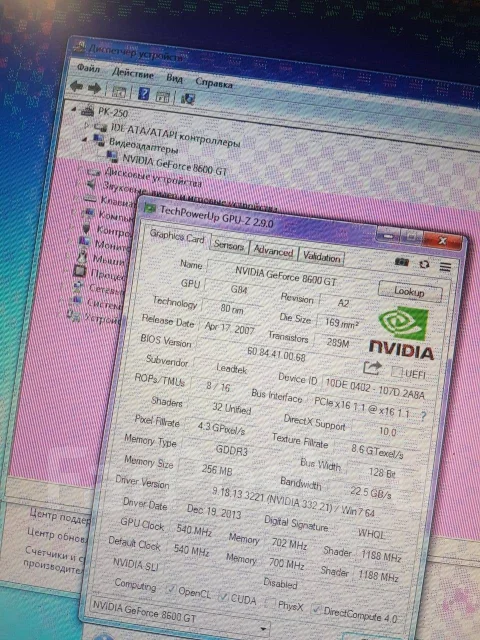Click the Звуковые устройства category icon
The width and height of the screenshot is (480, 640).
91,184
